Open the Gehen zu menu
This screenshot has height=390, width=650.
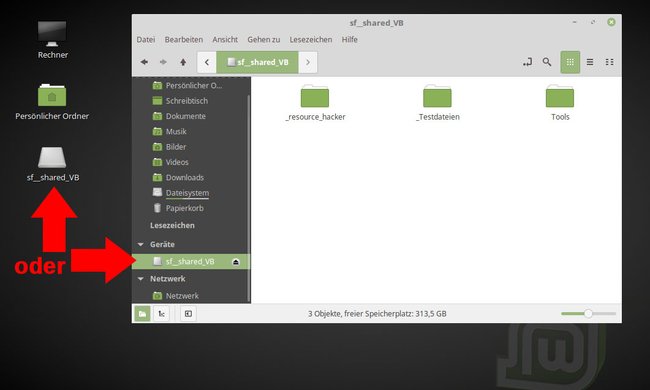pos(264,40)
